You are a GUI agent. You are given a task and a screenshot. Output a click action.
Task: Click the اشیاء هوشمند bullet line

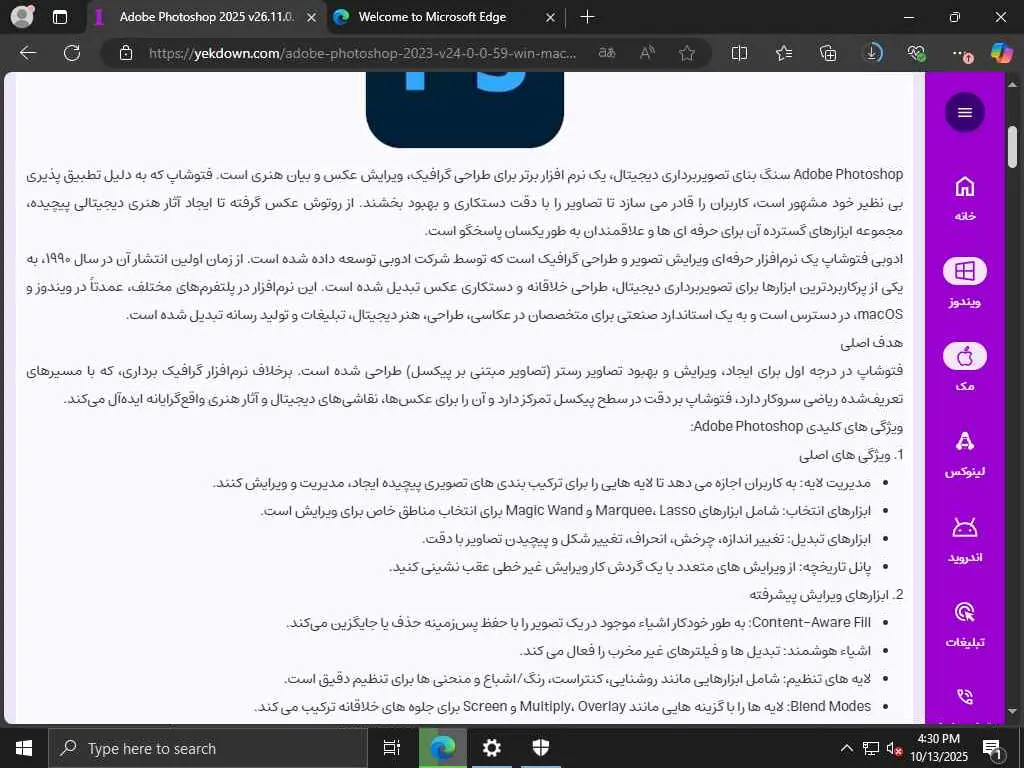coord(696,650)
